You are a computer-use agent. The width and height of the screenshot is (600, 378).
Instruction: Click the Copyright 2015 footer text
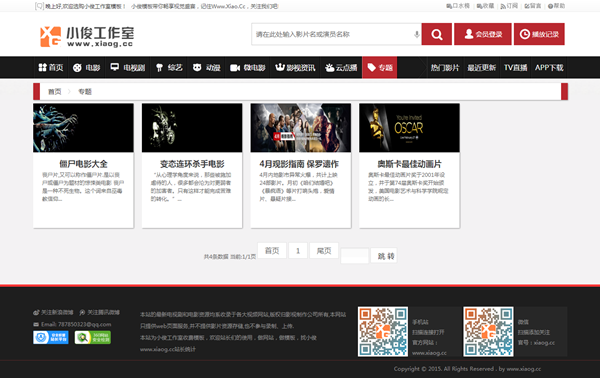pyautogui.click(x=467, y=369)
